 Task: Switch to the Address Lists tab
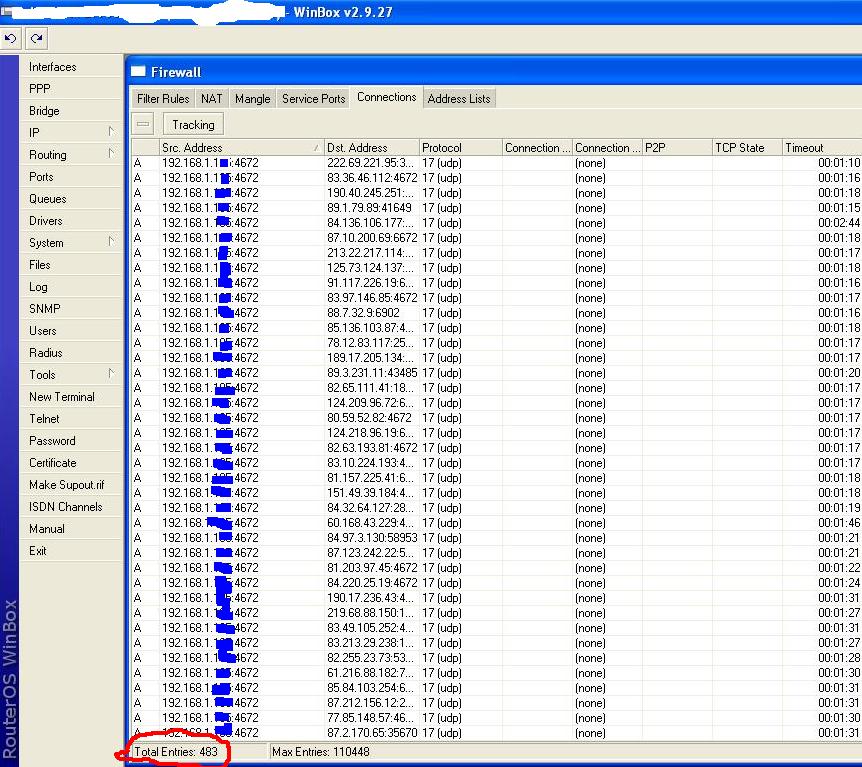pyautogui.click(x=459, y=99)
